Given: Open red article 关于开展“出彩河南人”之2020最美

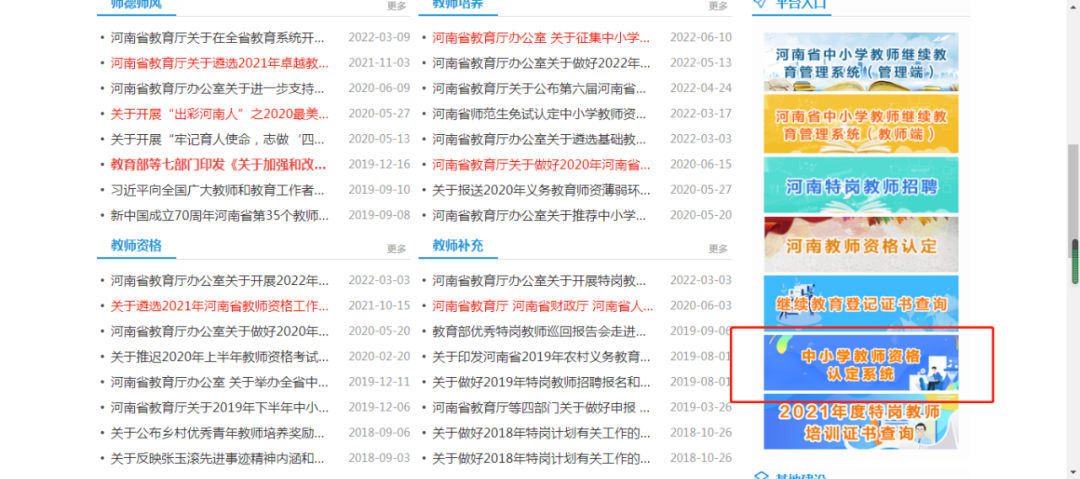Looking at the screenshot, I should [219, 114].
